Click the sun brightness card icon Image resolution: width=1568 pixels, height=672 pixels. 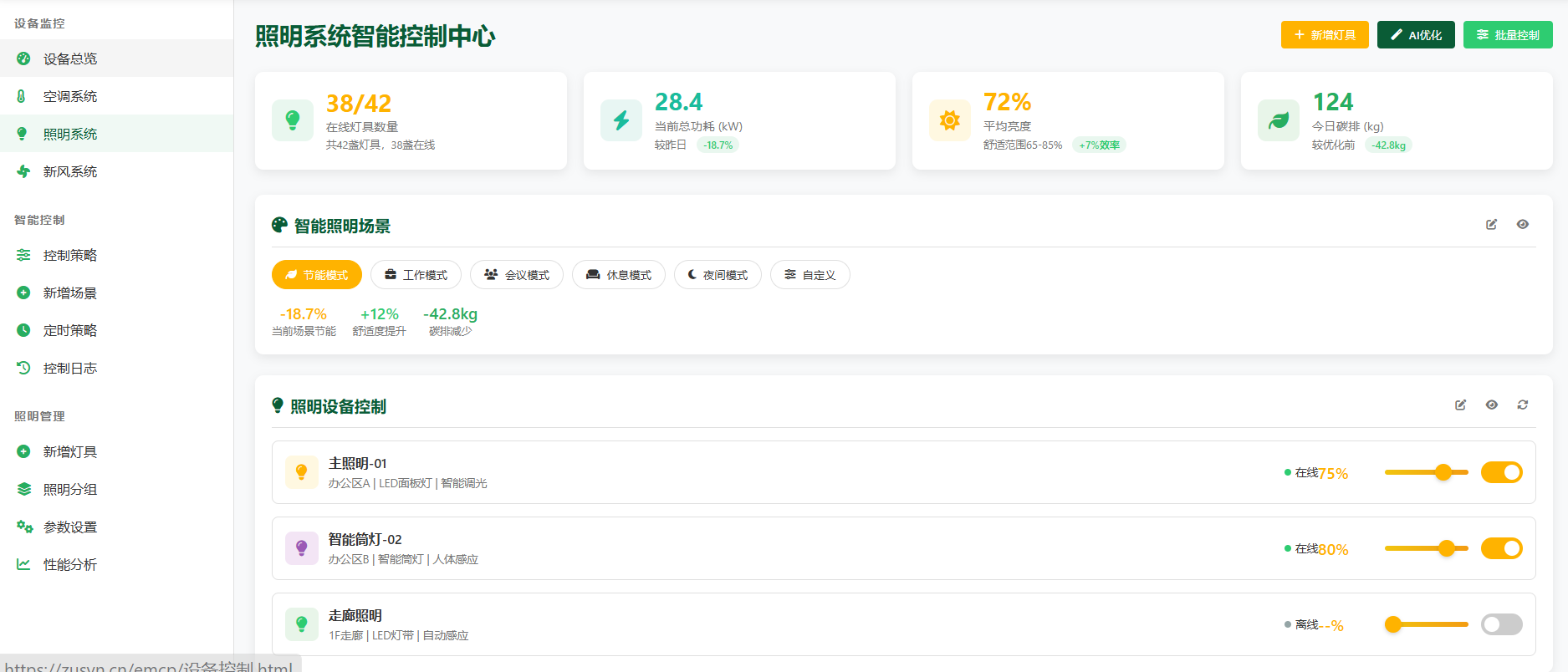coord(950,120)
